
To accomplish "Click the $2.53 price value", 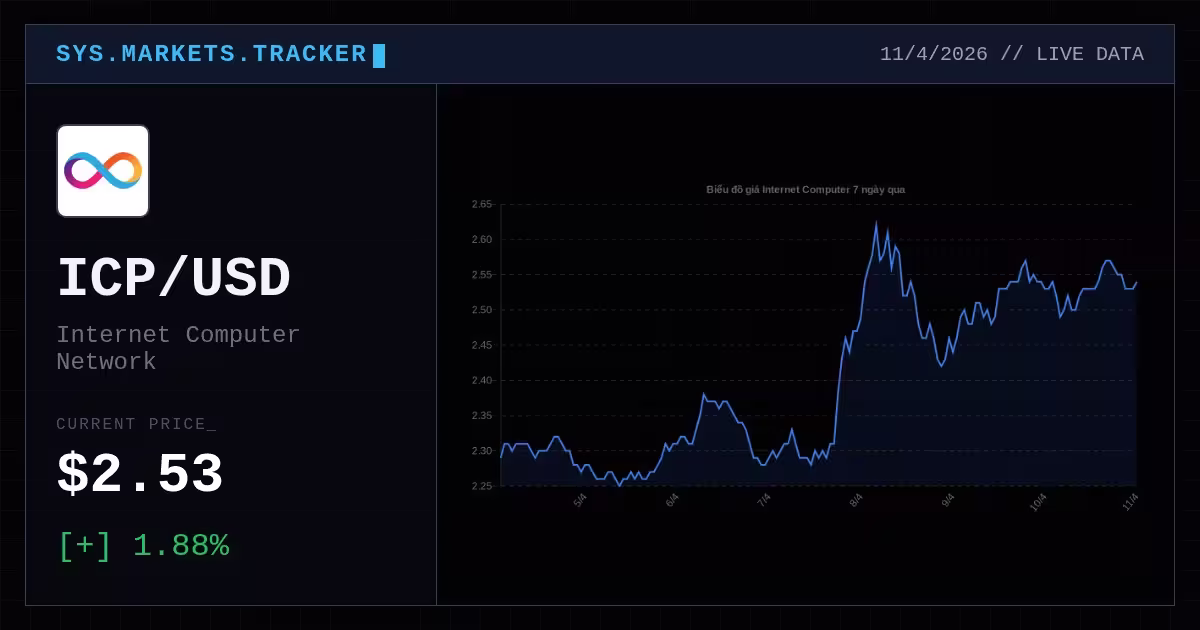I will [140, 475].
